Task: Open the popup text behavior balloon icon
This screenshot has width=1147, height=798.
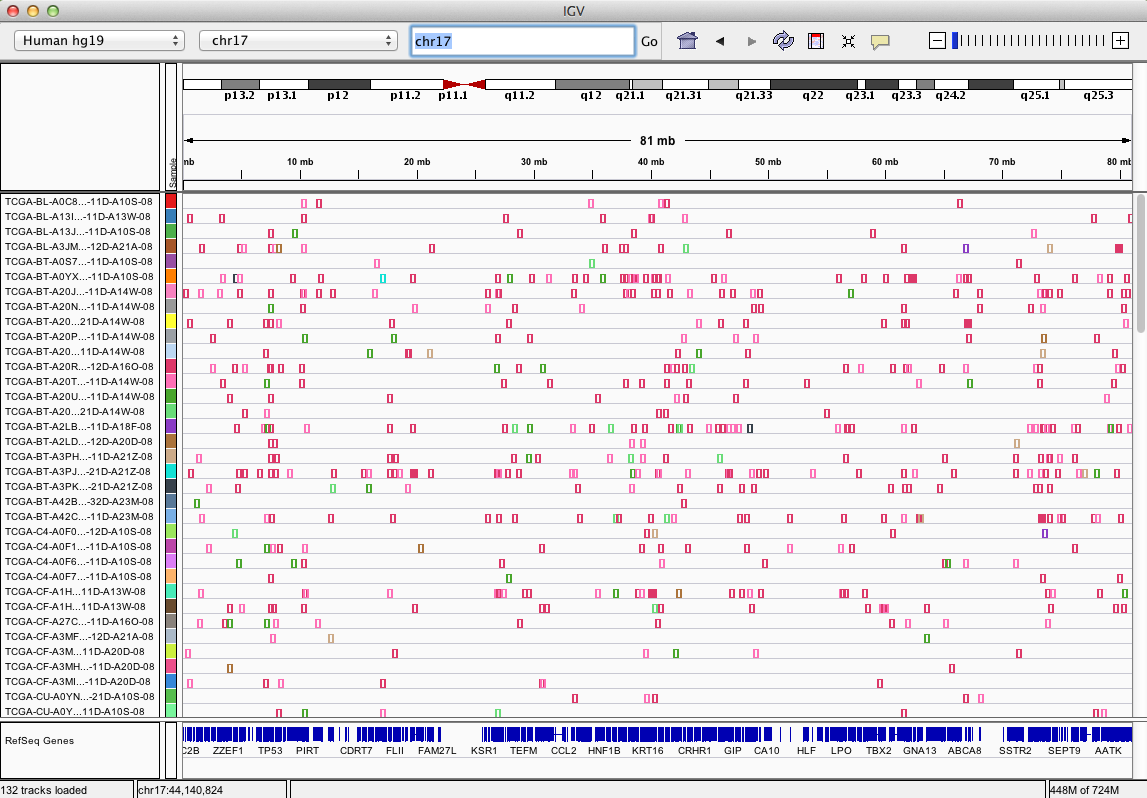Action: pos(879,41)
